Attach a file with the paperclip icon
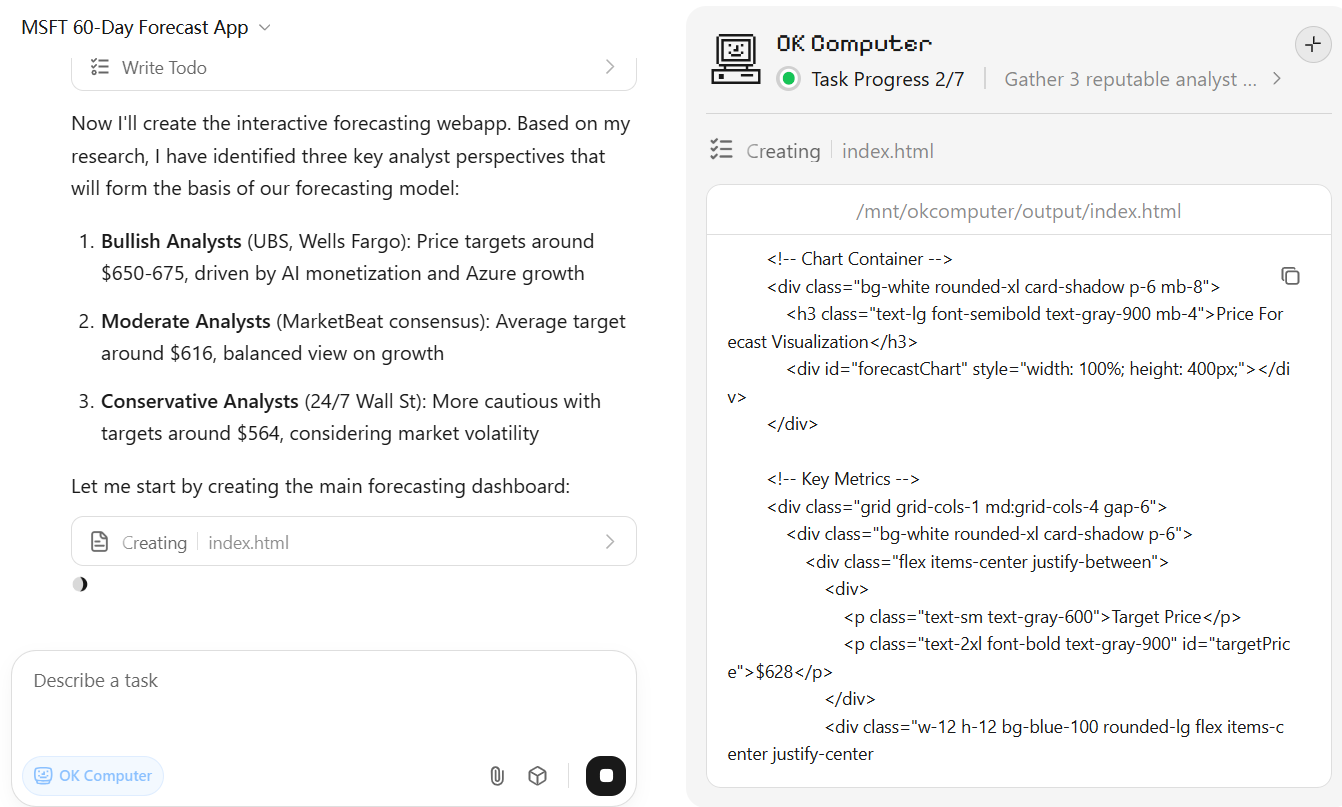Screen dimensions: 1342x807 497,776
